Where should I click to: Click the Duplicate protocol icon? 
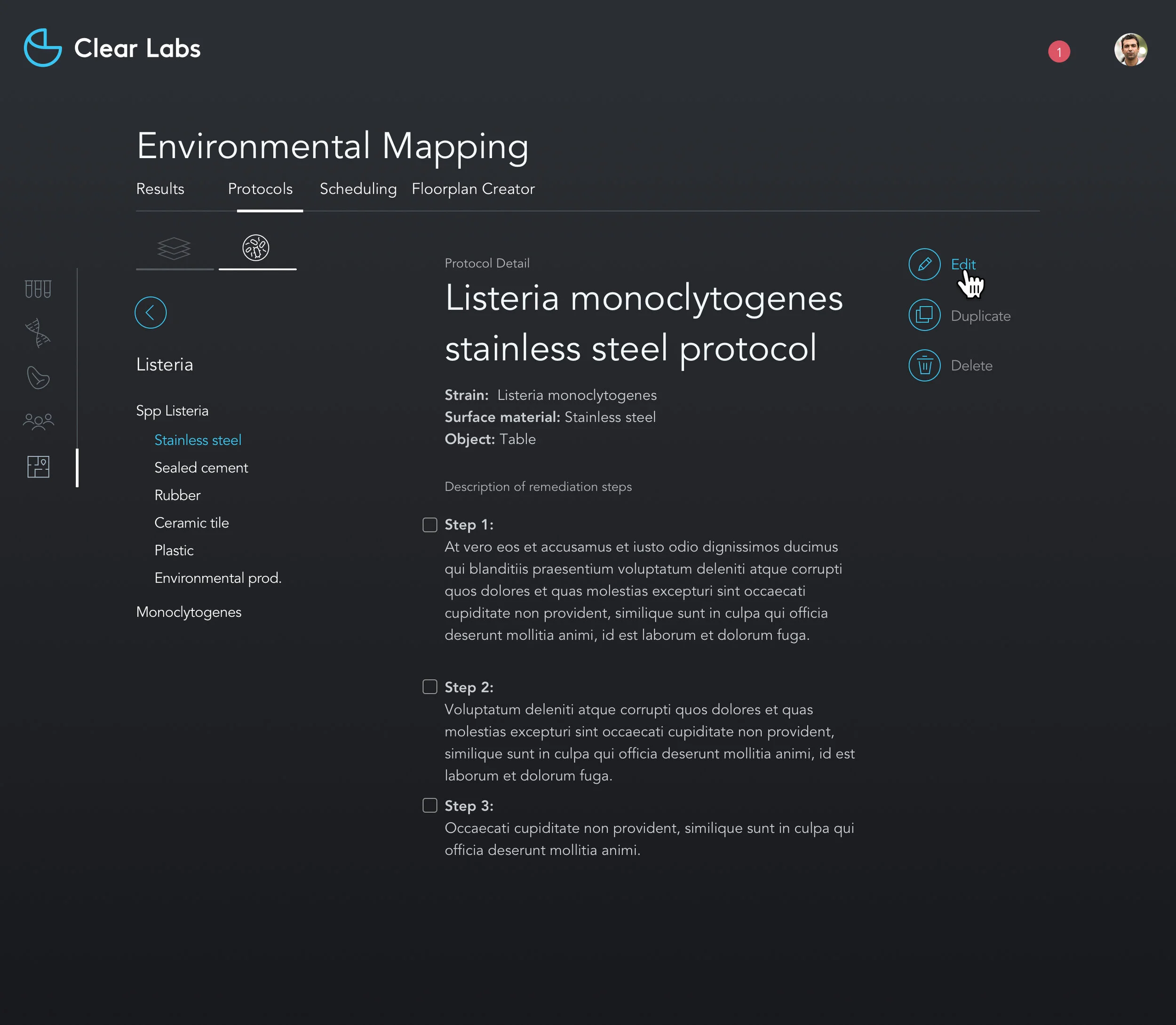tap(924, 315)
